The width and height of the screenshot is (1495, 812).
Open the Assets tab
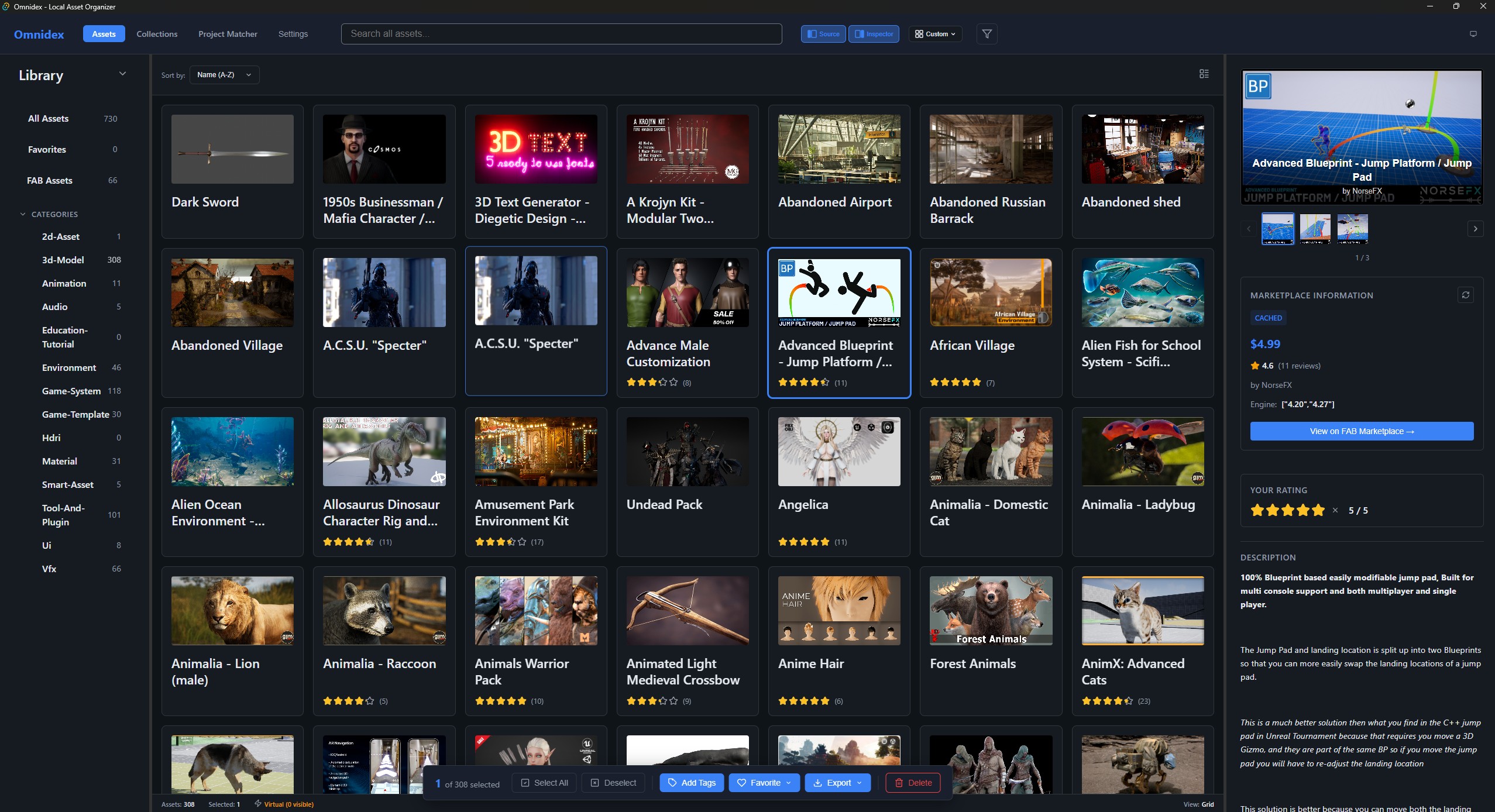pos(104,34)
